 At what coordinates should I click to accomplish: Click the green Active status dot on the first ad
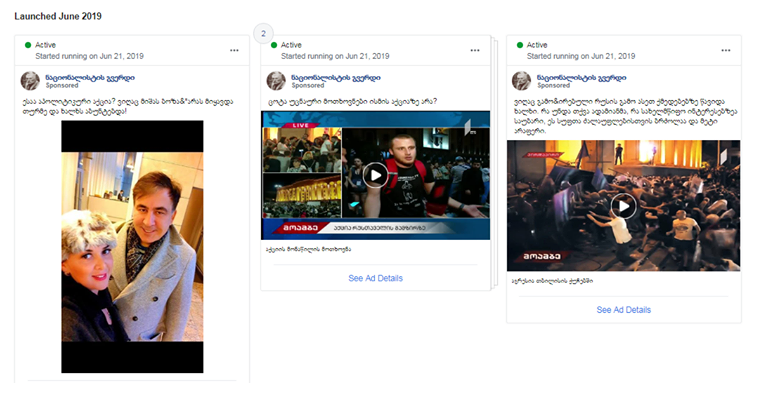(28, 45)
